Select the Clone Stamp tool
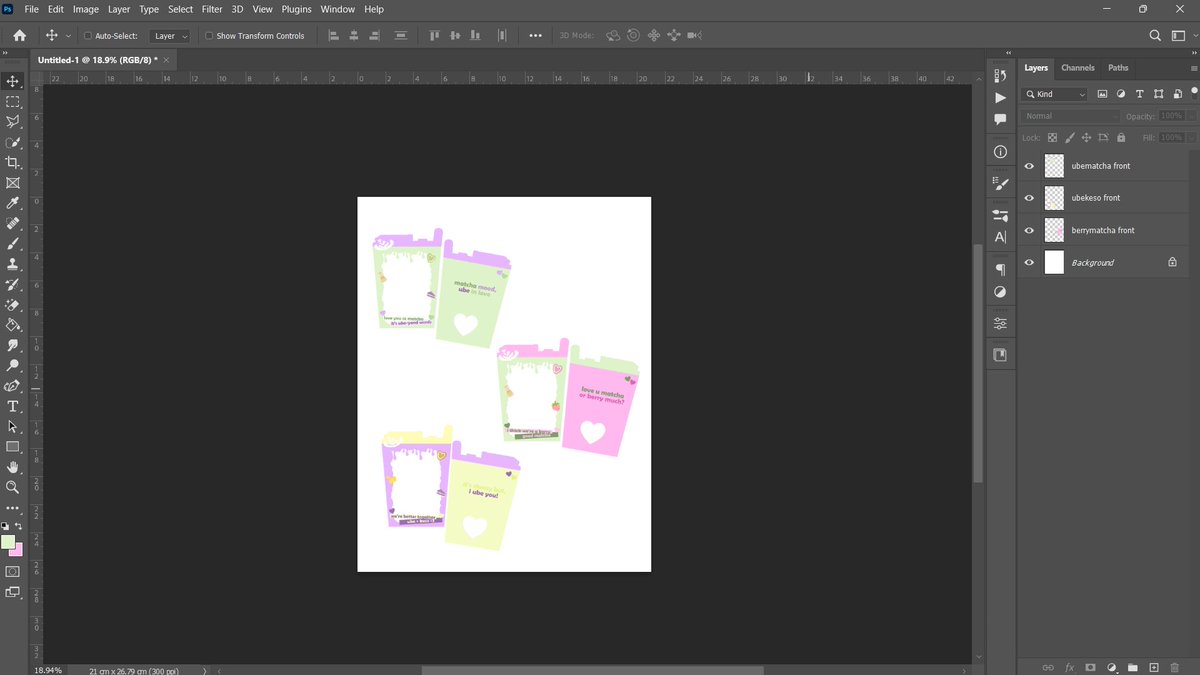1200x675 pixels. pyautogui.click(x=13, y=264)
